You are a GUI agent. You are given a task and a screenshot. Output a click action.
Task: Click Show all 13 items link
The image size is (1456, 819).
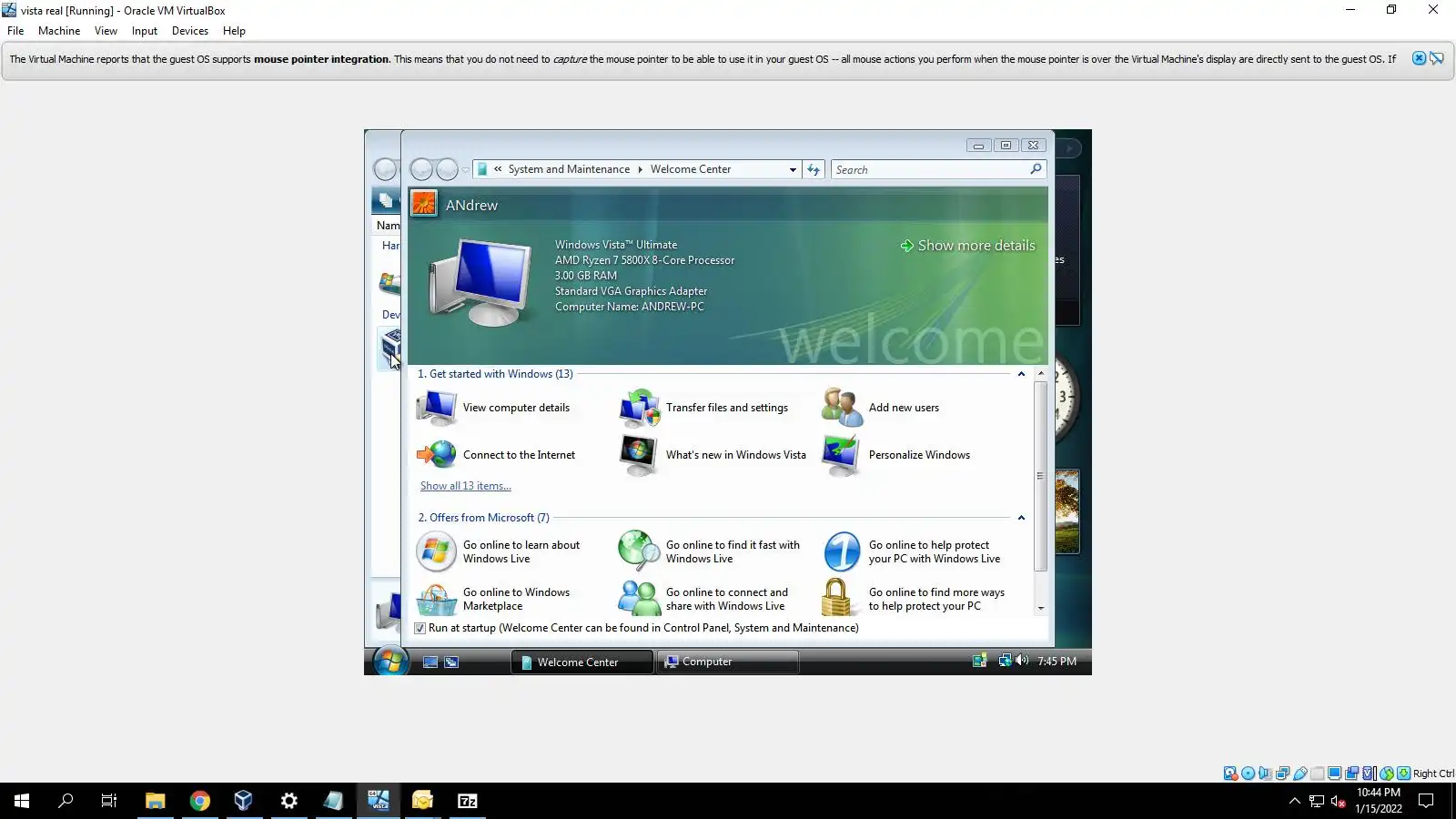pos(466,486)
